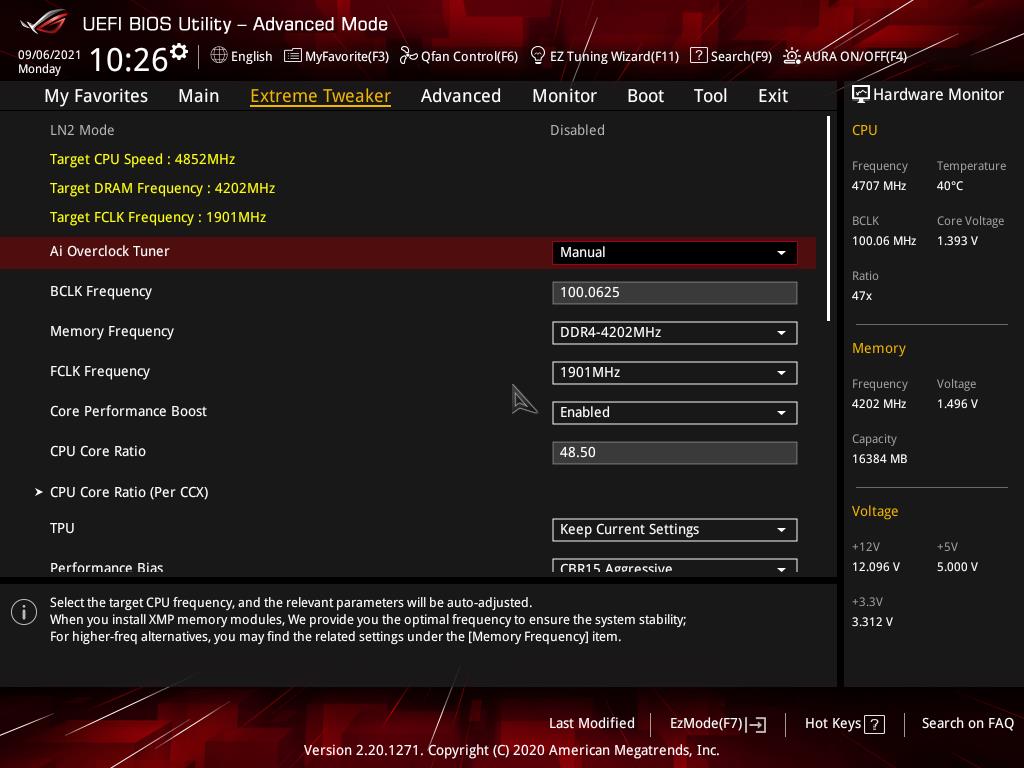
Task: Click the 3.312 V reading
Action: coord(872,621)
